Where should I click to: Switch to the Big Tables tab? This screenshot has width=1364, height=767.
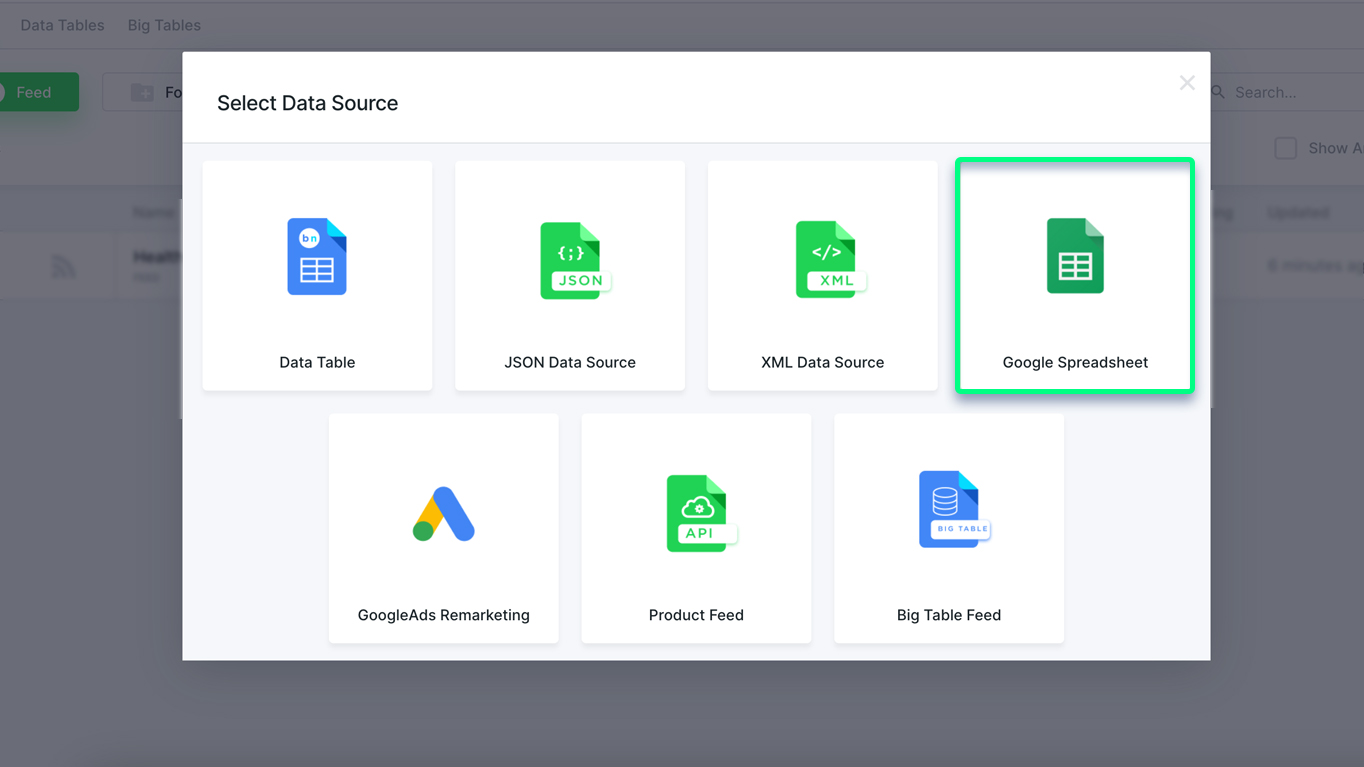pyautogui.click(x=164, y=25)
